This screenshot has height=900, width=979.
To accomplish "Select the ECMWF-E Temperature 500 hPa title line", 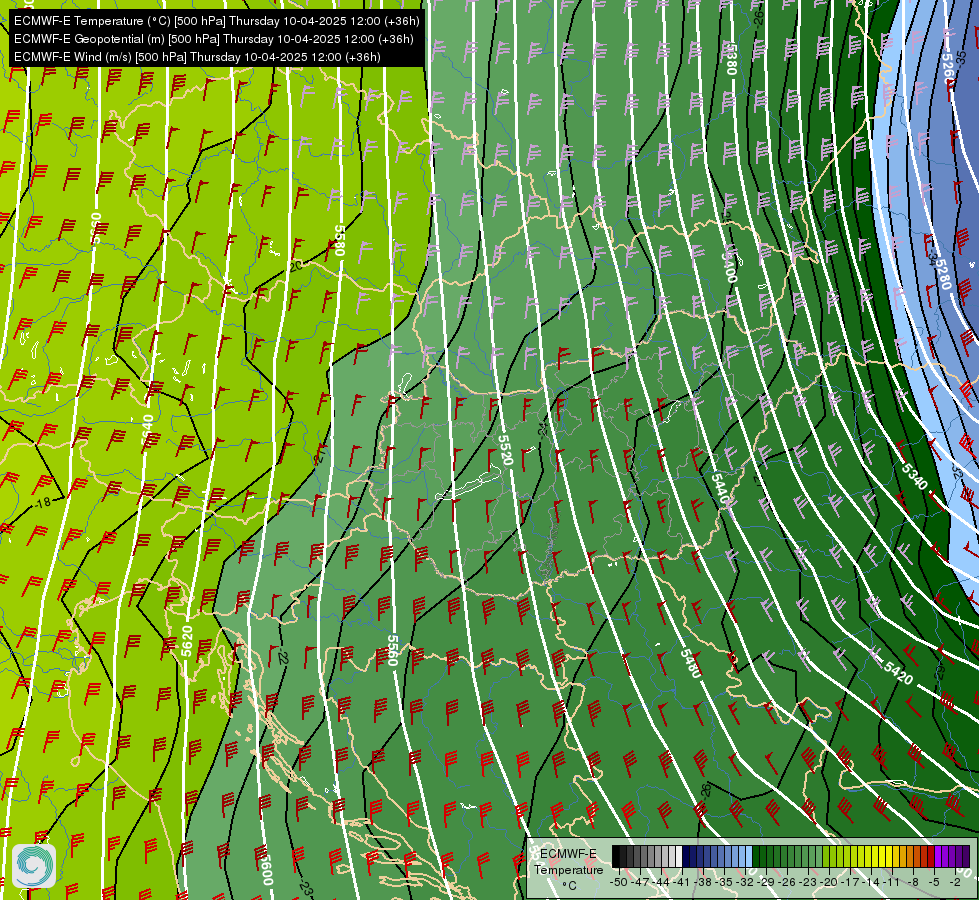I will (216, 21).
